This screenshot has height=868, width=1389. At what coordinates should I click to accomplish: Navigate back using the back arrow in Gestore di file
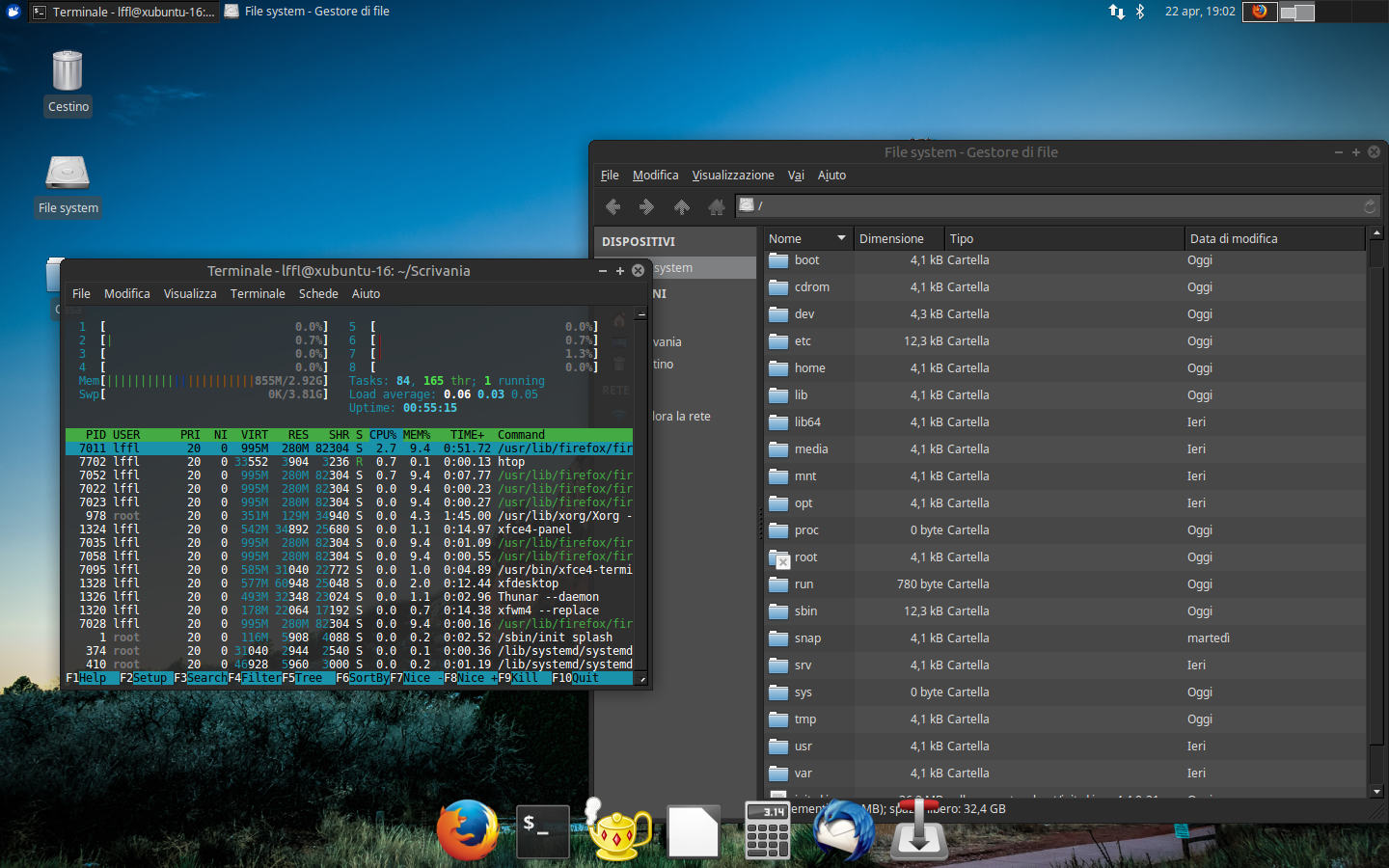(x=613, y=205)
